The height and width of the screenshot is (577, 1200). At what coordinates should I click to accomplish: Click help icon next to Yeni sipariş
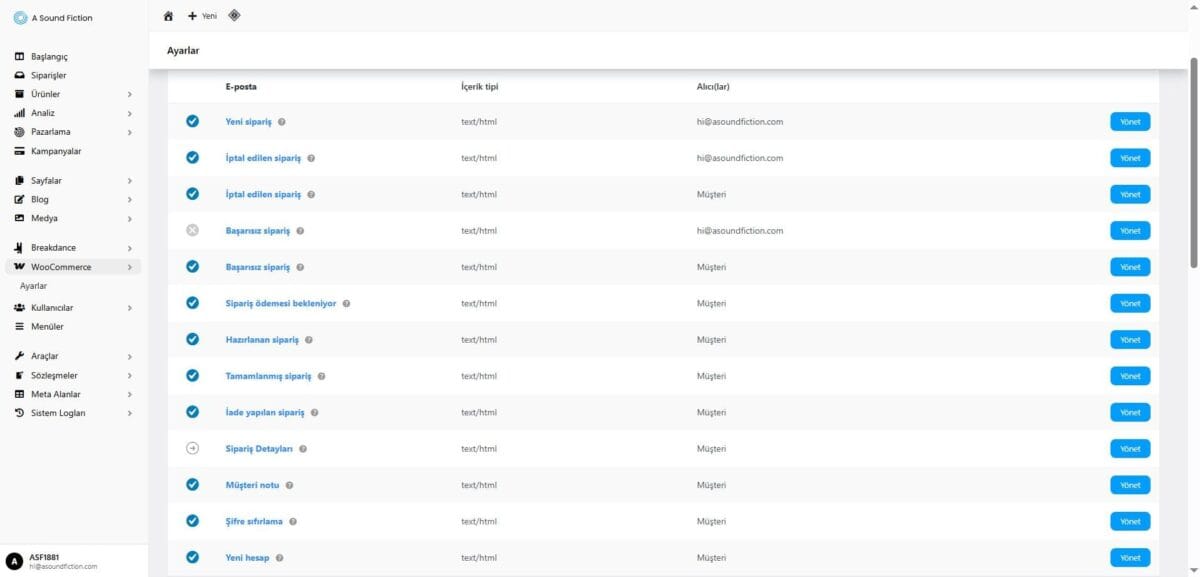[x=282, y=122]
